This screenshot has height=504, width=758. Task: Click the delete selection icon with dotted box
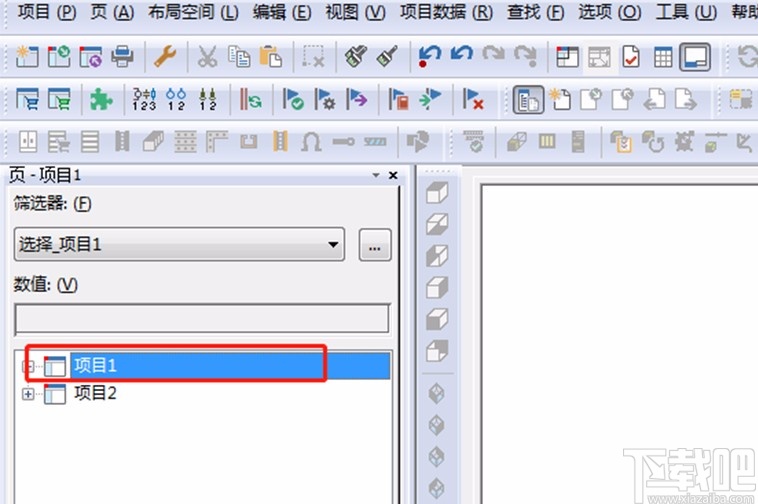313,57
